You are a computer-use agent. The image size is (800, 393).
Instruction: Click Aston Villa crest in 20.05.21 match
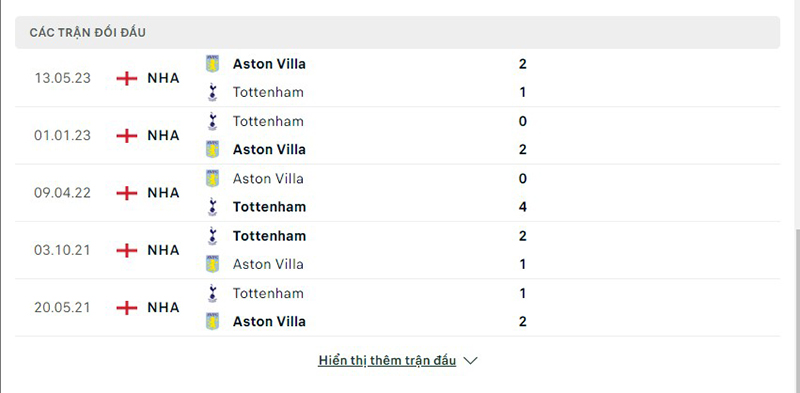click(212, 322)
